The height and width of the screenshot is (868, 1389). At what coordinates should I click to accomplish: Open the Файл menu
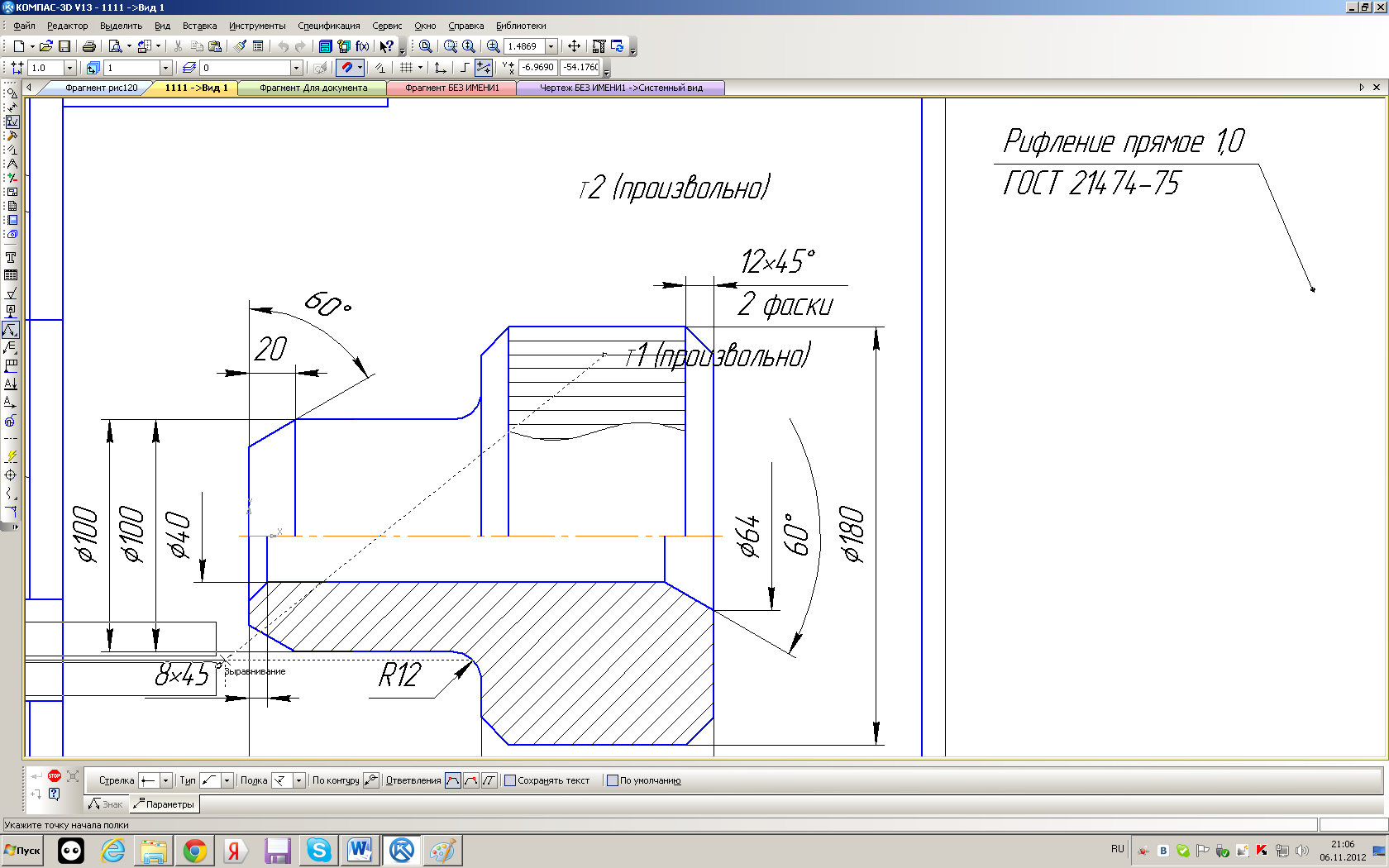tap(24, 26)
